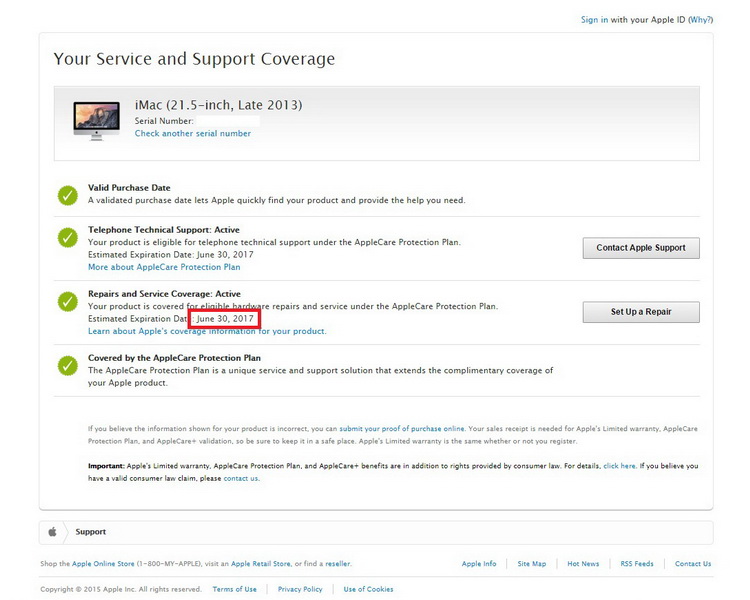Follow submit your proof of purchase online

402,429
